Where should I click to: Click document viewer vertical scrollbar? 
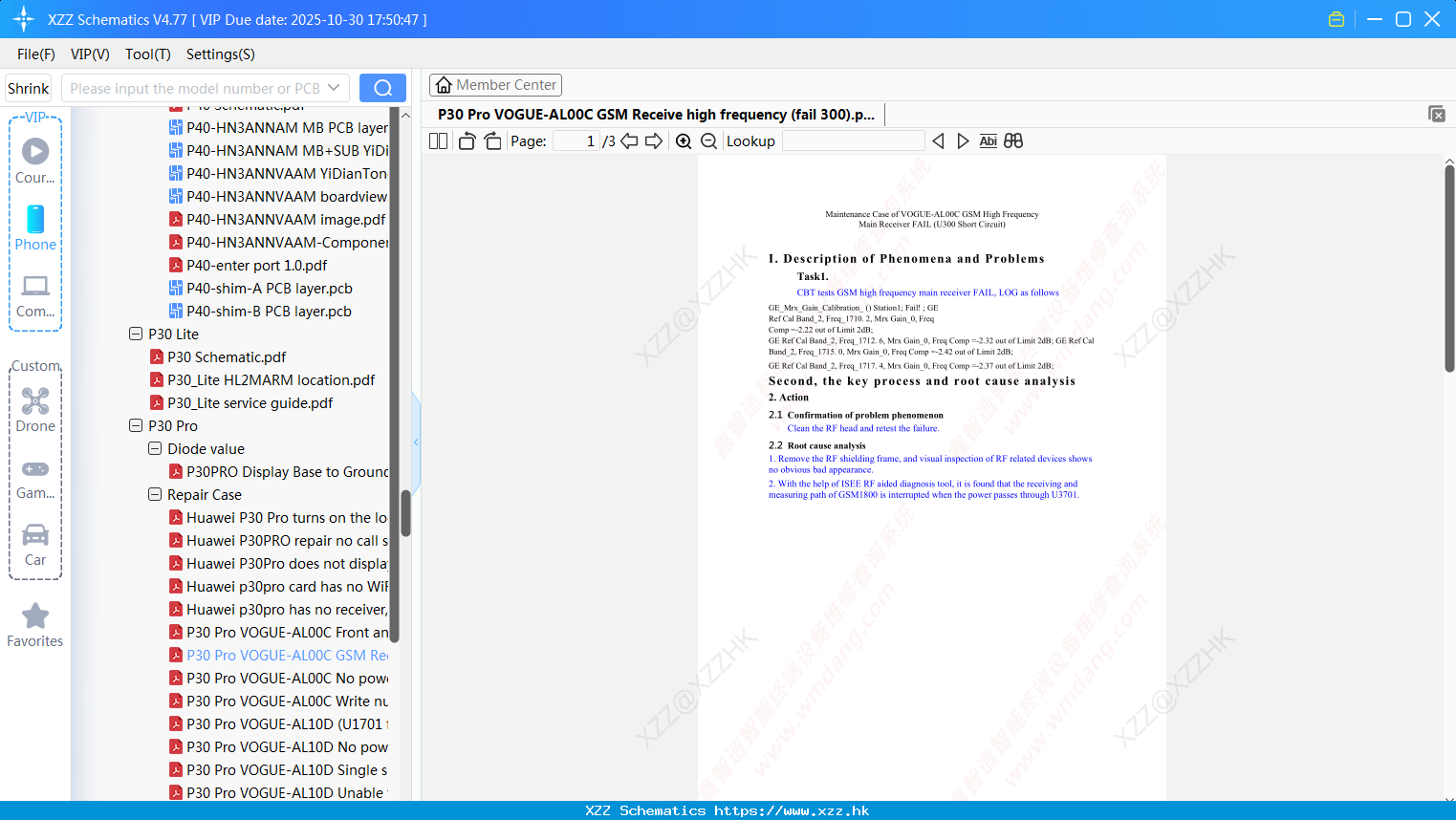(1449, 268)
